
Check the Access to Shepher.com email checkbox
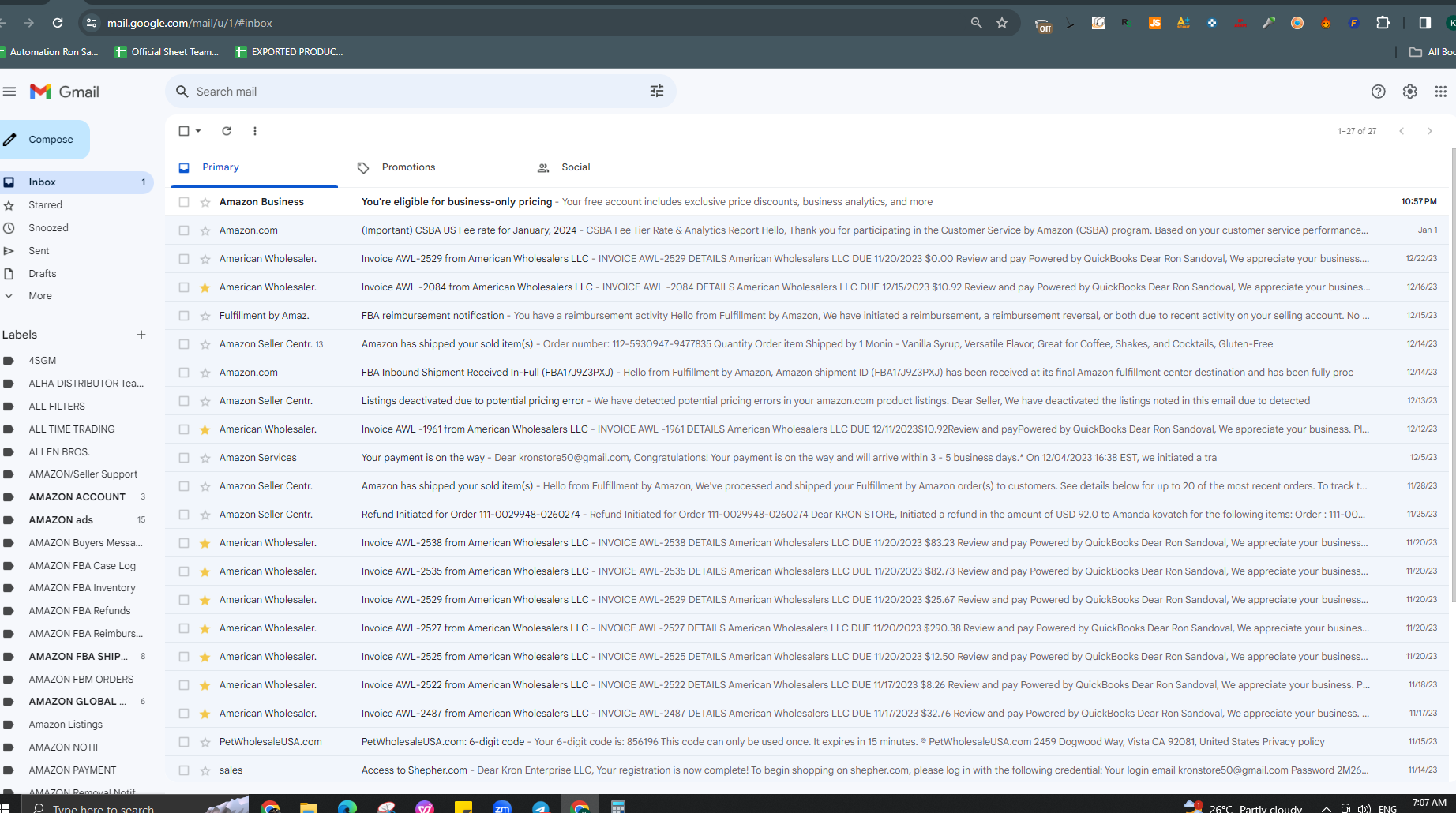(x=184, y=770)
